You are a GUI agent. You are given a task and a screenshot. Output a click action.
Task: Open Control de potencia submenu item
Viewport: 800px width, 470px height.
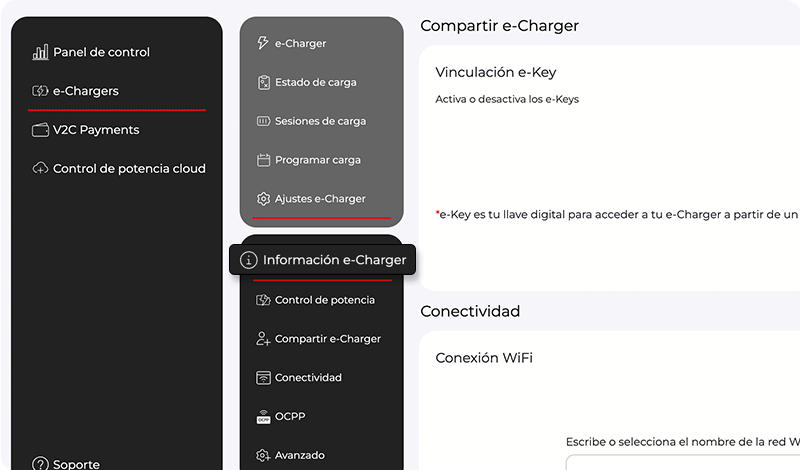[x=324, y=300]
